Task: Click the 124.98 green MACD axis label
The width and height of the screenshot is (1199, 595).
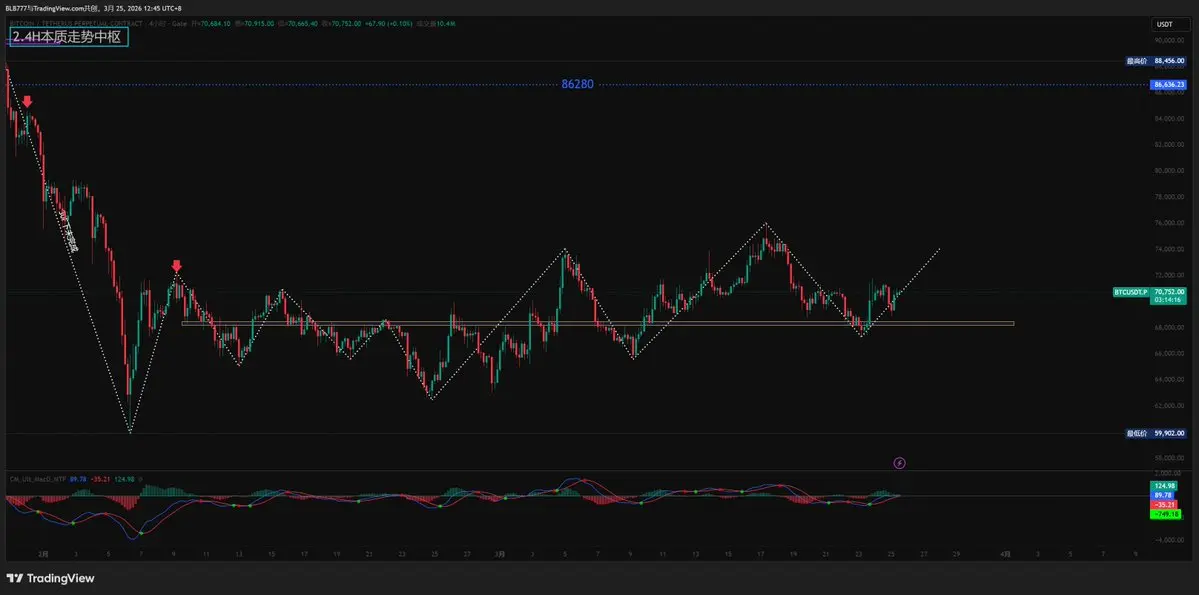Action: pyautogui.click(x=1163, y=486)
